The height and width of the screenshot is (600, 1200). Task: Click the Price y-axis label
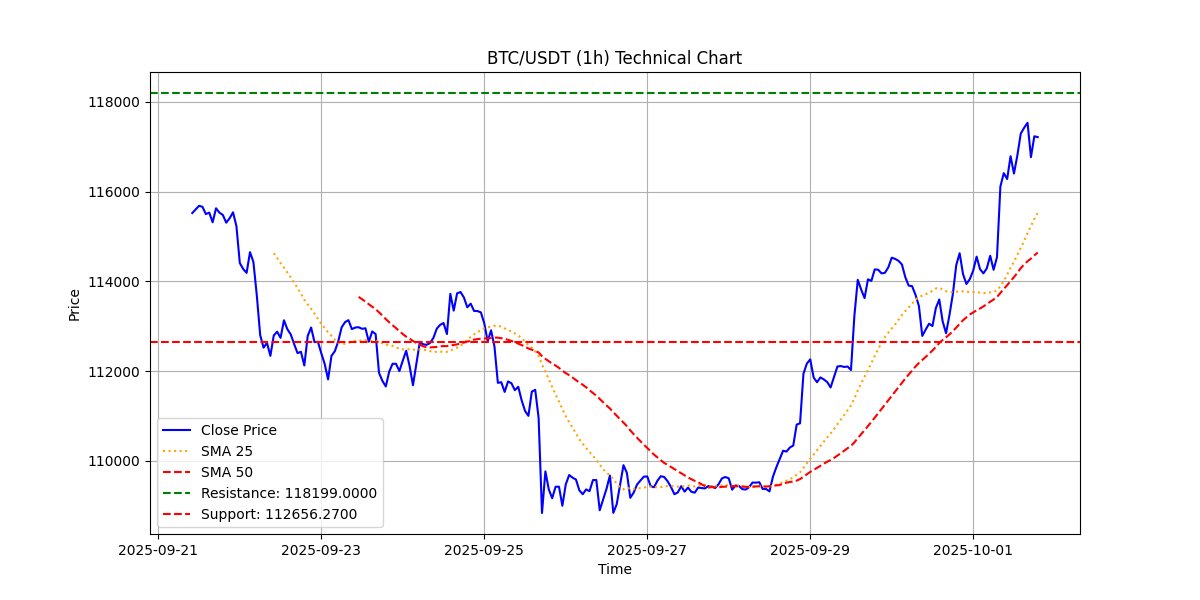coord(74,303)
